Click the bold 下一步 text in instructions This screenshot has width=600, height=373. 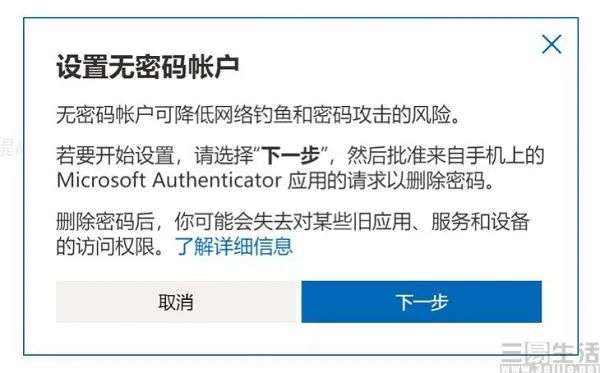pos(292,156)
